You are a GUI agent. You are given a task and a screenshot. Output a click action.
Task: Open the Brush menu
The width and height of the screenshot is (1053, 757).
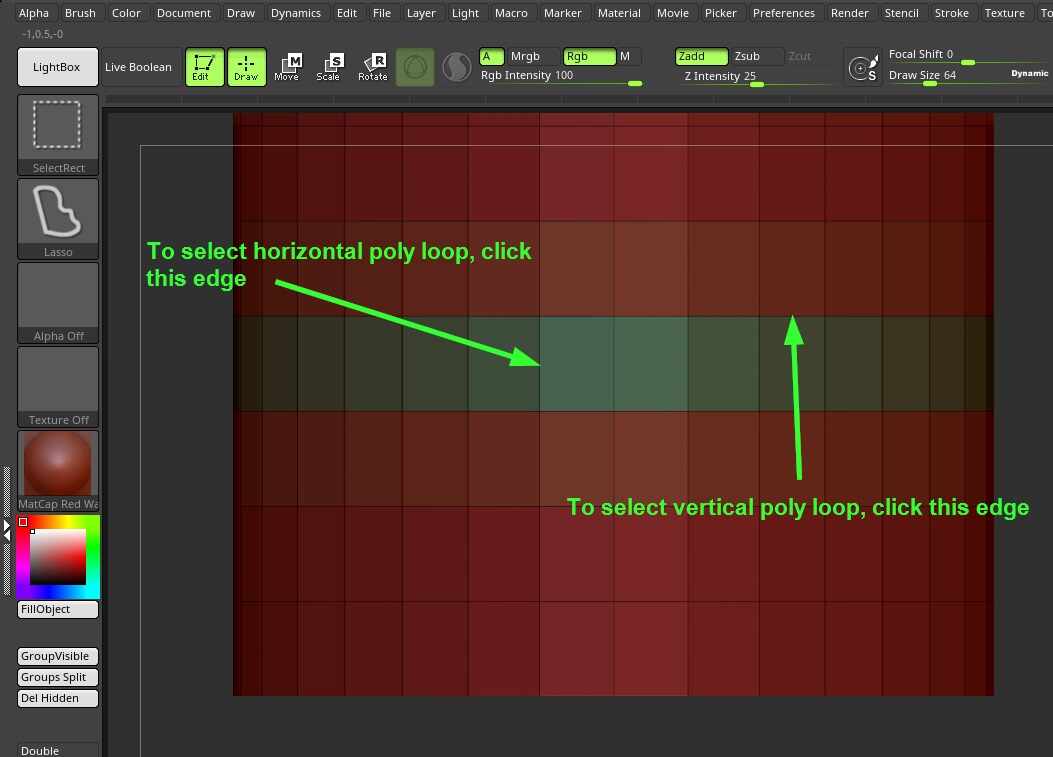[x=80, y=13]
